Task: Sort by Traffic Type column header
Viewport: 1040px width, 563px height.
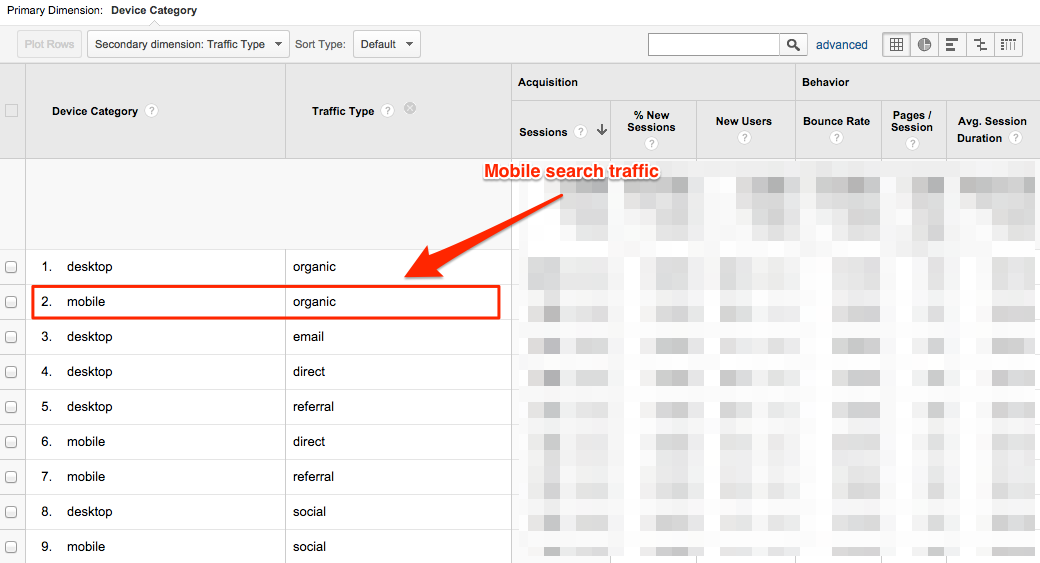Action: 343,111
